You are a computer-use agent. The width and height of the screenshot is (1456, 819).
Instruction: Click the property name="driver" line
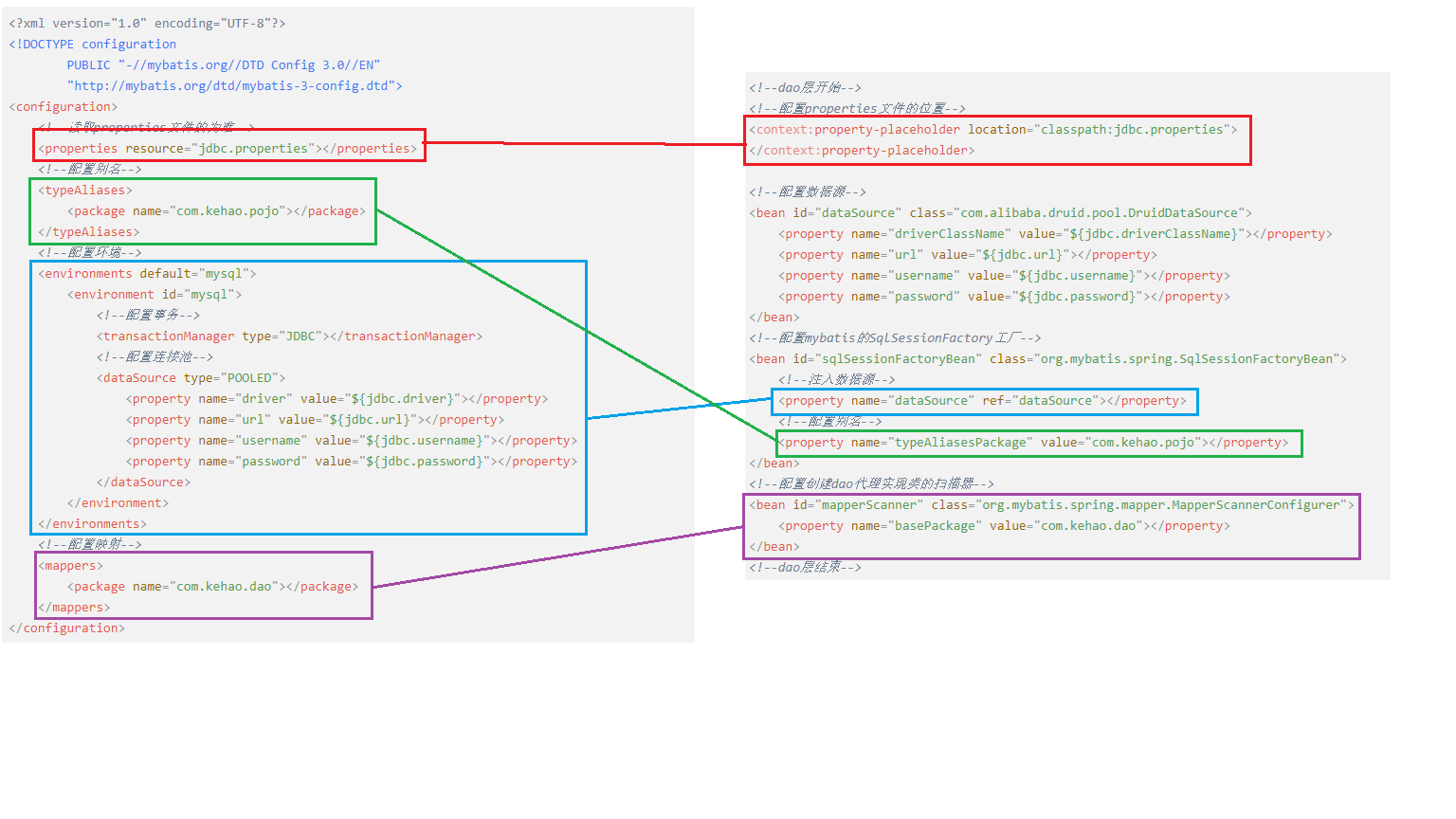(x=337, y=398)
